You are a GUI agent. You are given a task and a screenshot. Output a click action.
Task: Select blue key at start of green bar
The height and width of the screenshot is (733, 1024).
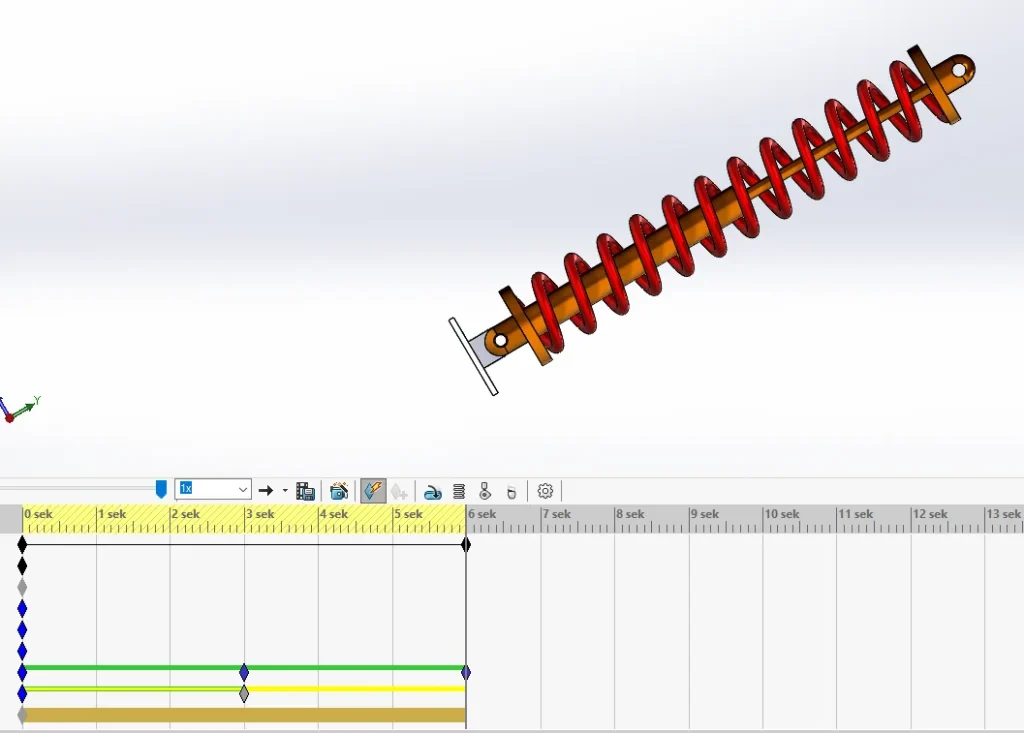22,672
